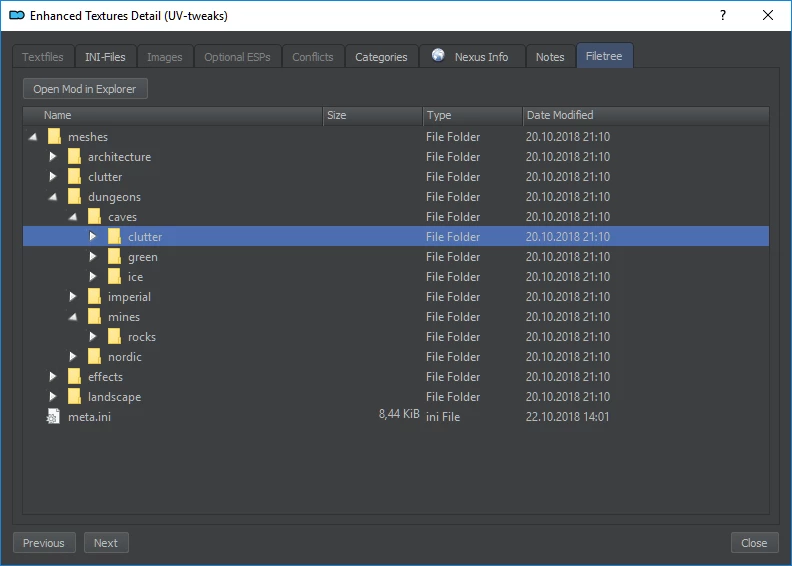This screenshot has height=566, width=792.
Task: Expand the imperial folder
Action: point(73,296)
